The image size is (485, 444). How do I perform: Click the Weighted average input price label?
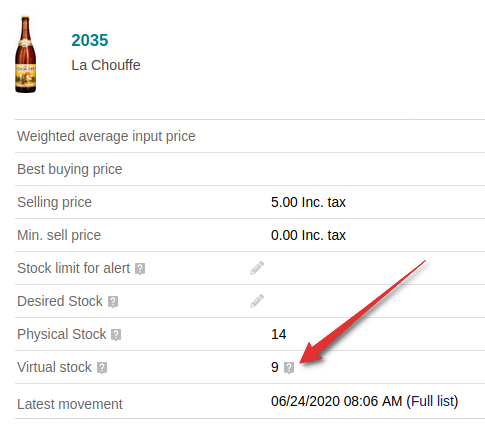(x=106, y=136)
